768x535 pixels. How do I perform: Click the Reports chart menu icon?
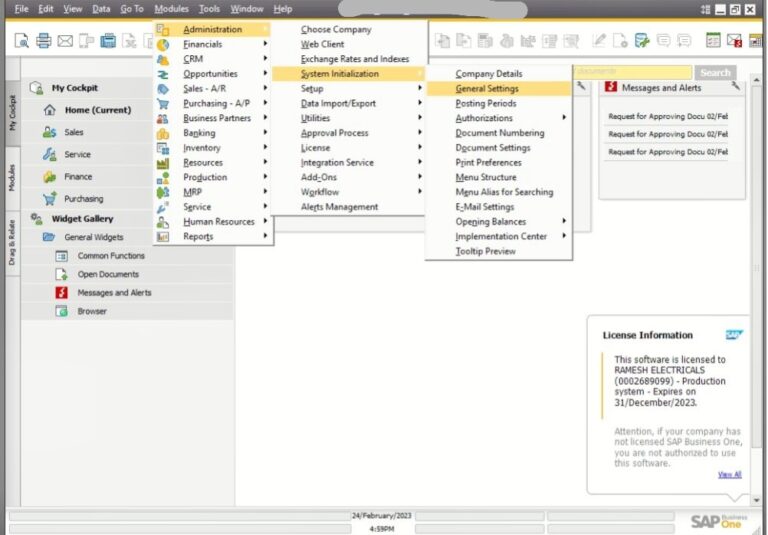pos(163,237)
